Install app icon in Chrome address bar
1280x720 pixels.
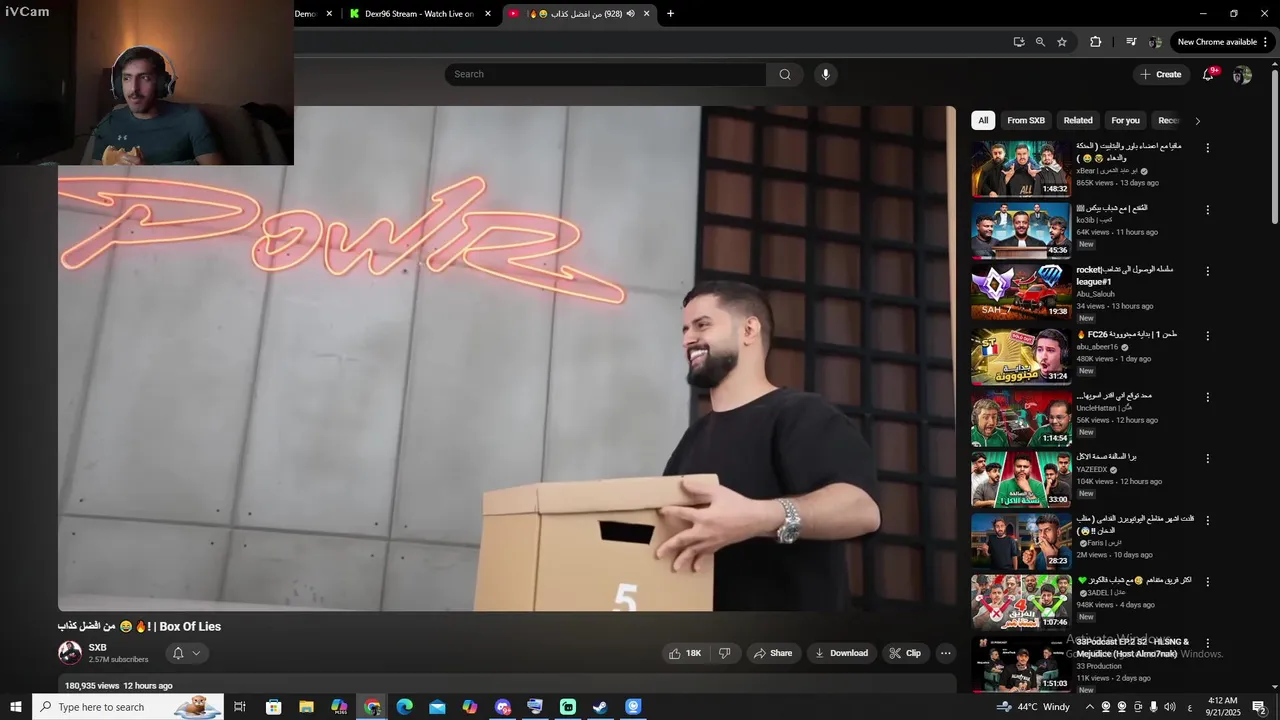pos(1019,42)
